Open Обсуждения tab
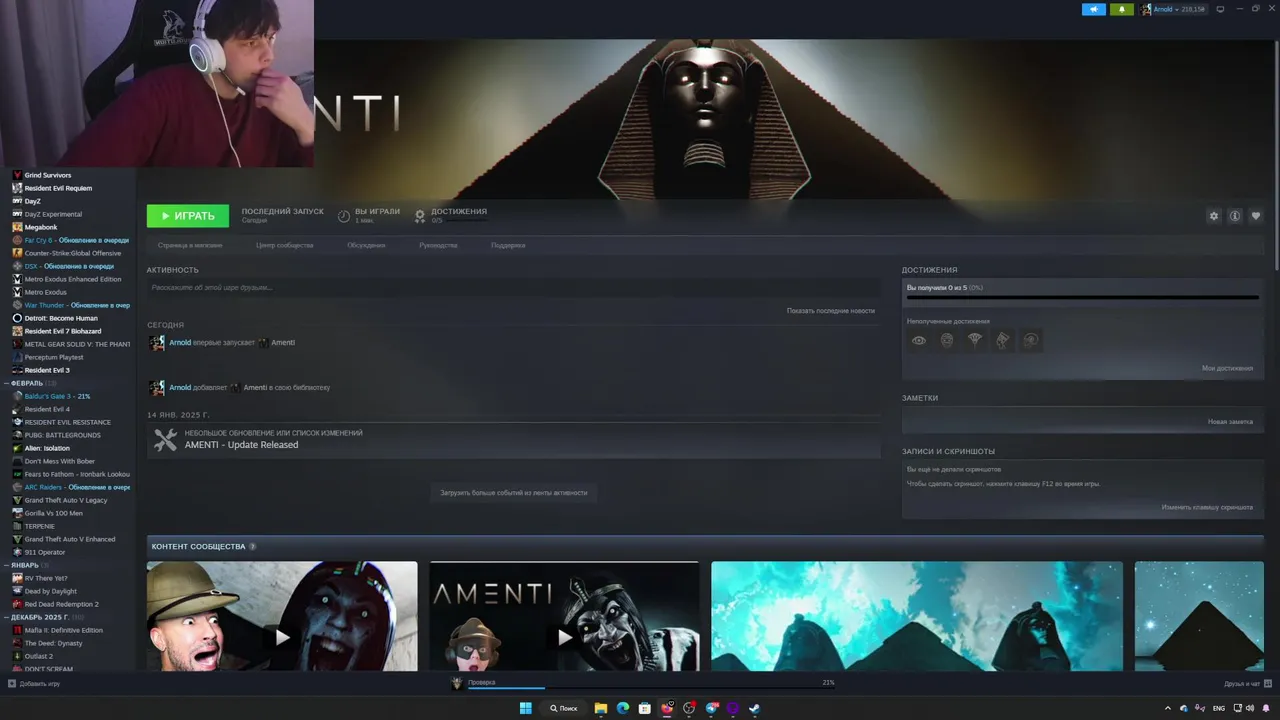The width and height of the screenshot is (1280, 720). 366,245
